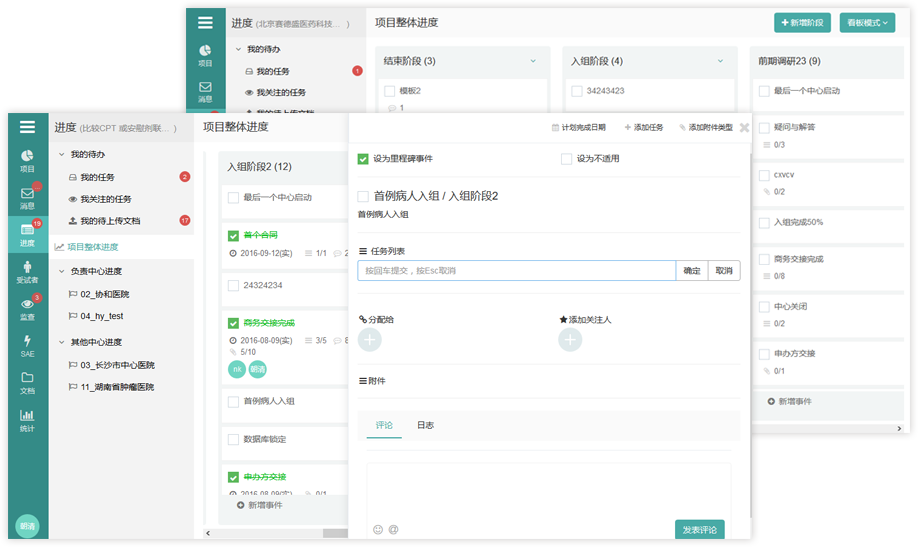Open the 受试者 person icon in sidebar
Image resolution: width=918 pixels, height=547 pixels.
pyautogui.click(x=27, y=271)
